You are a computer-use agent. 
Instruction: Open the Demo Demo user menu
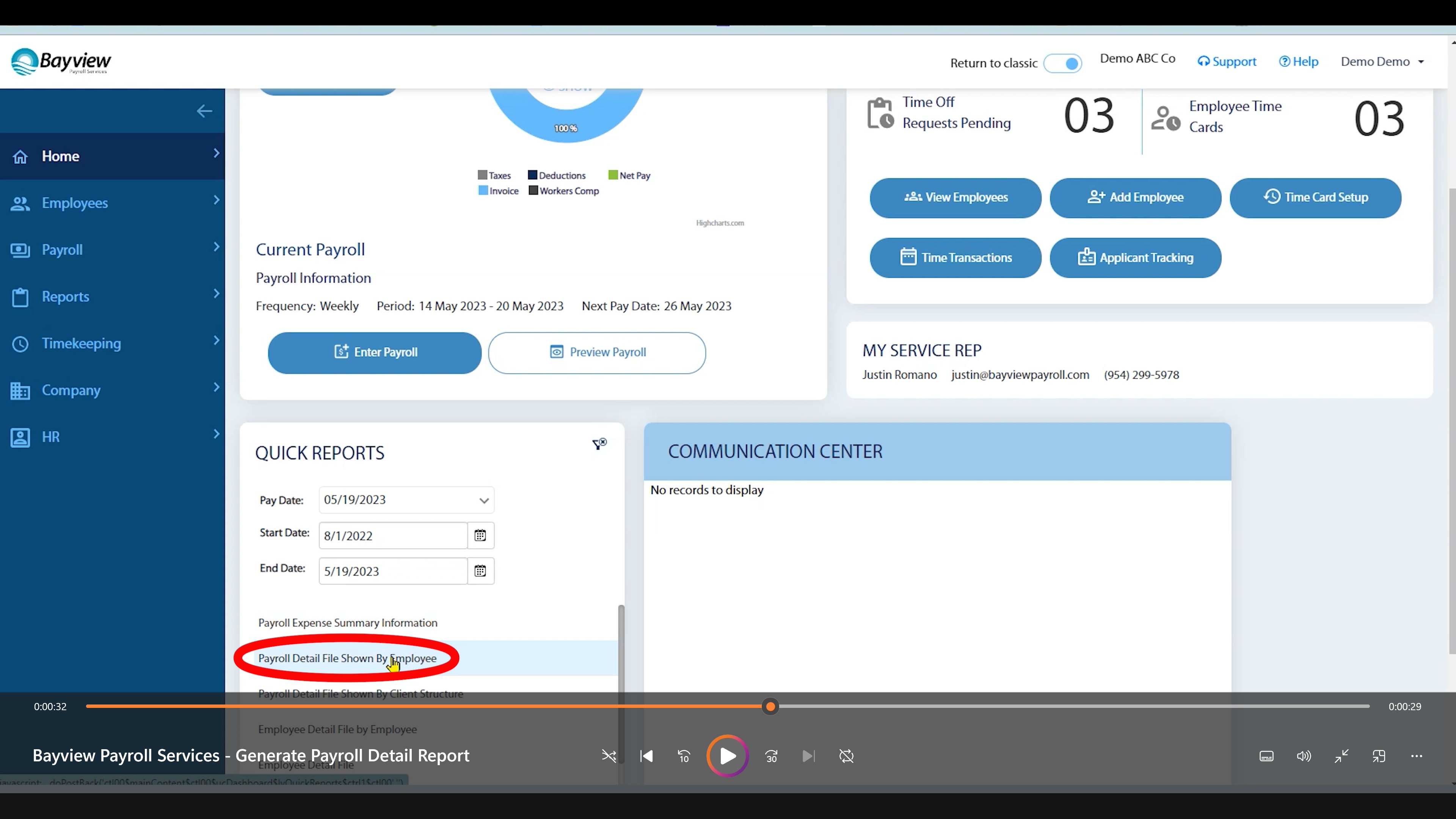click(1382, 61)
